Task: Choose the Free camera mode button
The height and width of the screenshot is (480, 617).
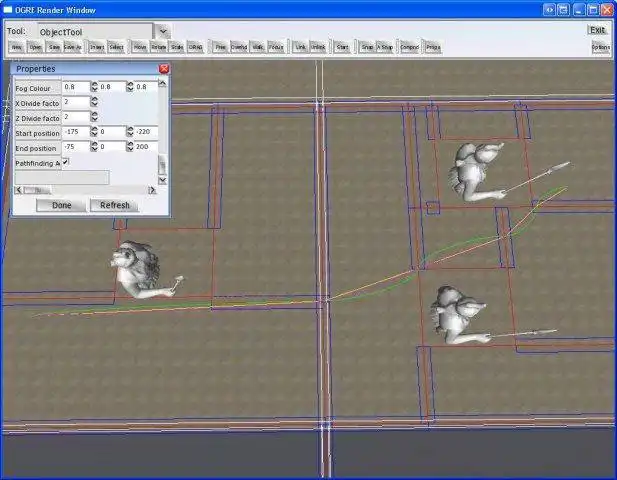Action: pyautogui.click(x=220, y=47)
